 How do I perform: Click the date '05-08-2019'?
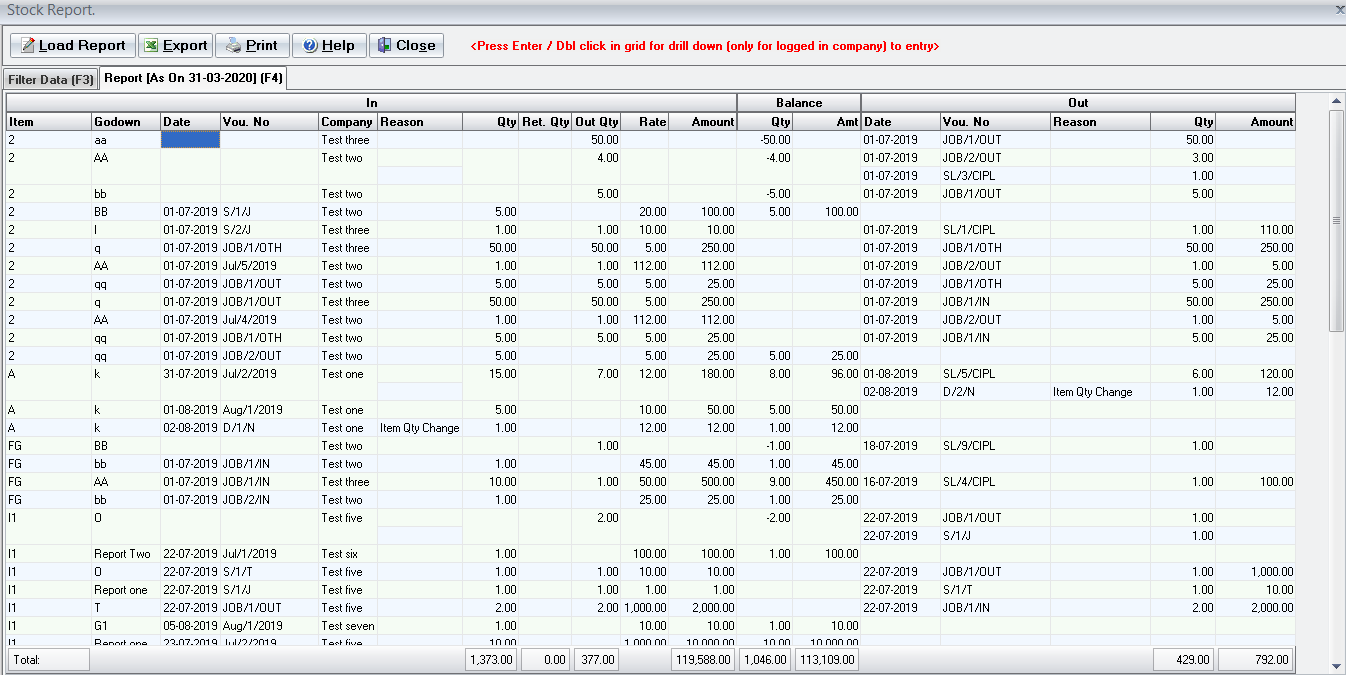click(x=190, y=626)
